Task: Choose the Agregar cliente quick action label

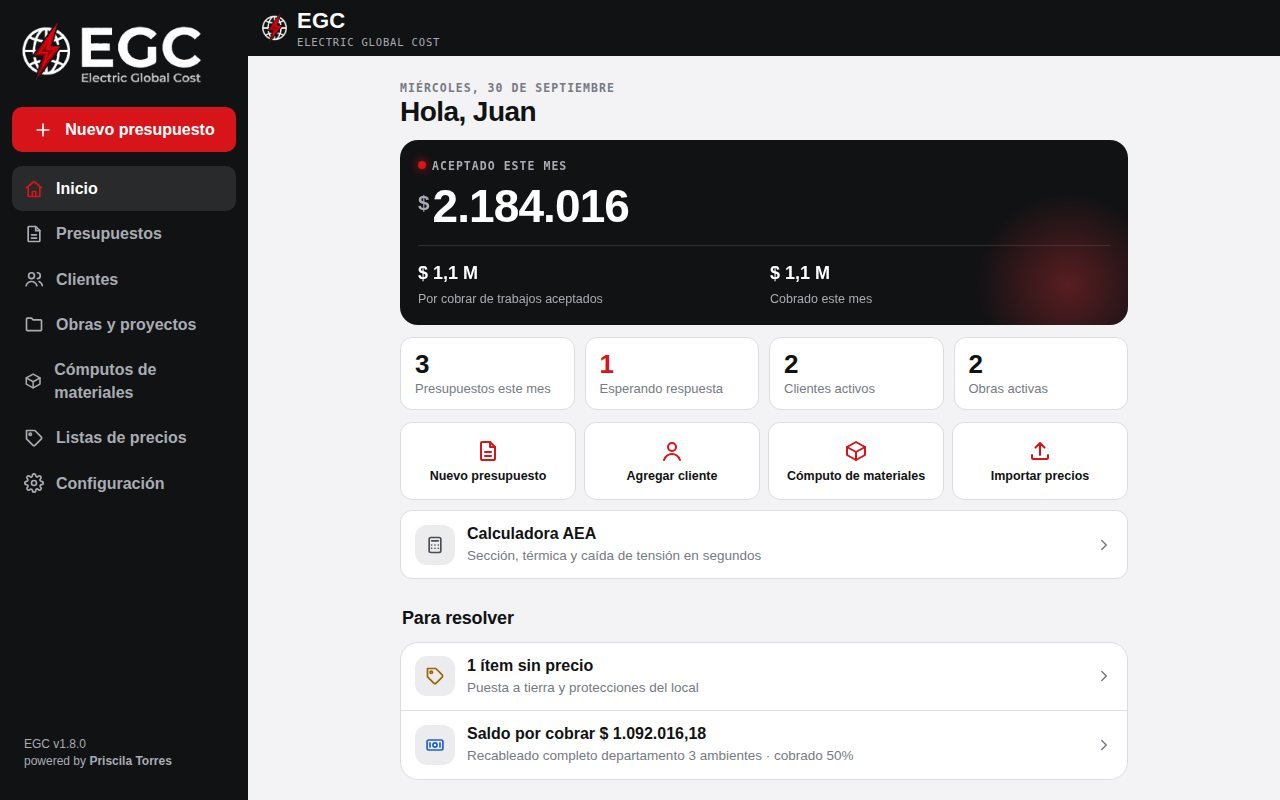Action: (672, 476)
